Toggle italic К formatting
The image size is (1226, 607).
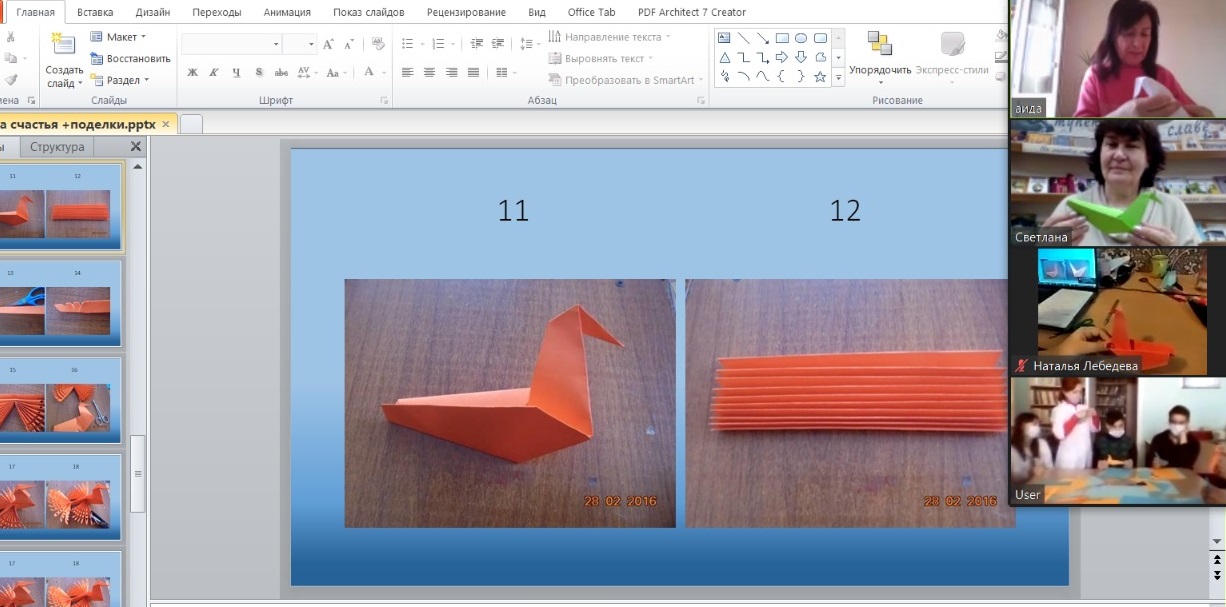click(214, 73)
